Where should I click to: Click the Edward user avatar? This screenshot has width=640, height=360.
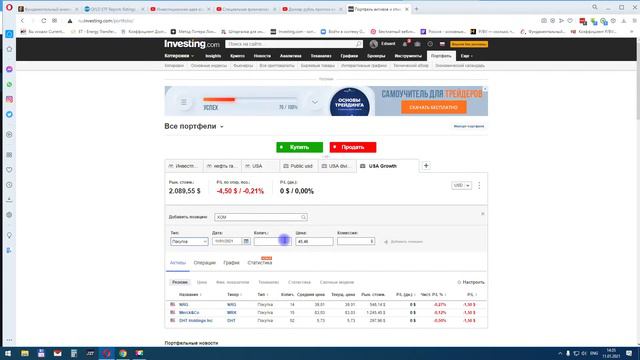(373, 44)
